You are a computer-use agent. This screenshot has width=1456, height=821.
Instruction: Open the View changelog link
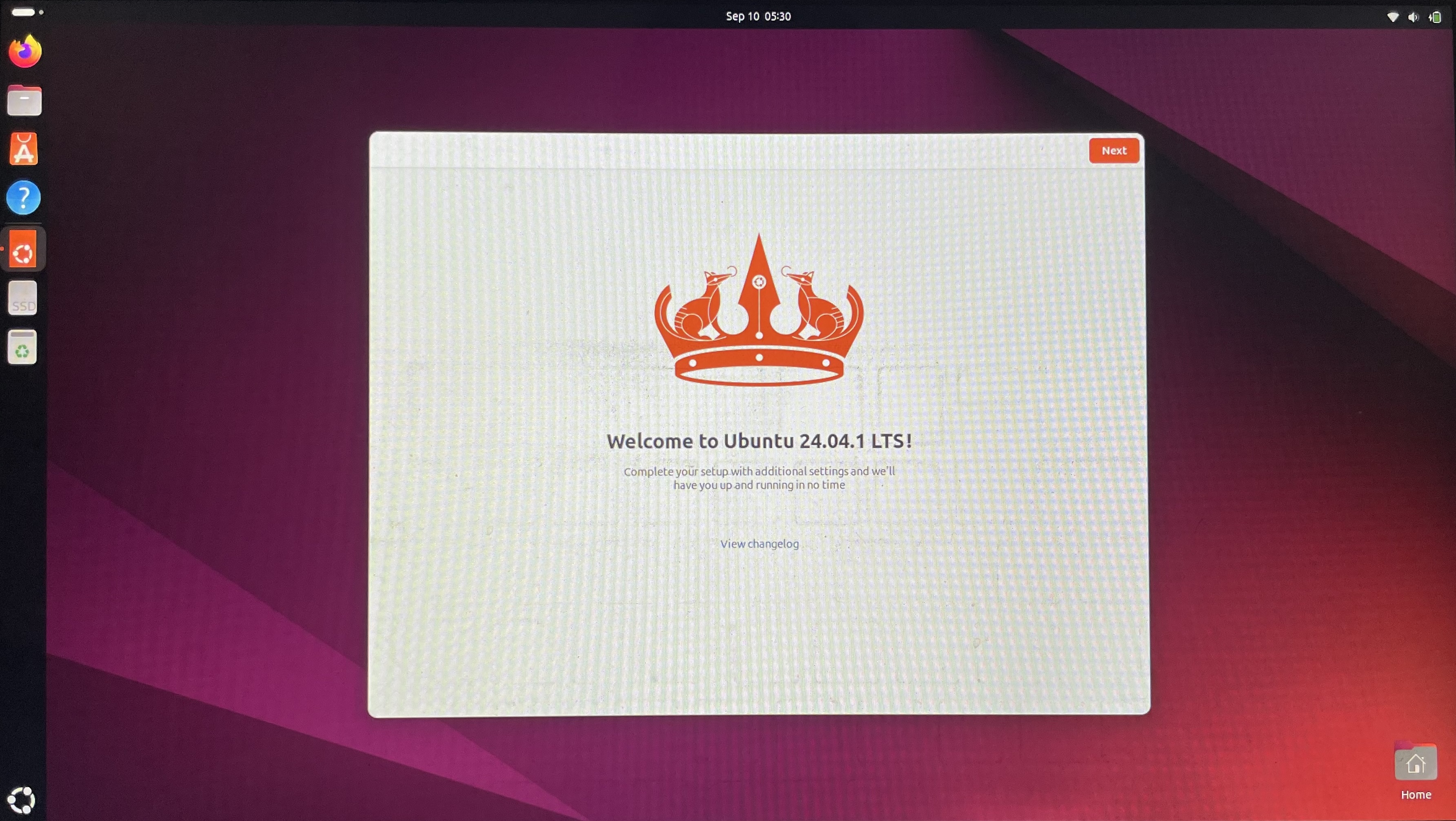pyautogui.click(x=759, y=544)
